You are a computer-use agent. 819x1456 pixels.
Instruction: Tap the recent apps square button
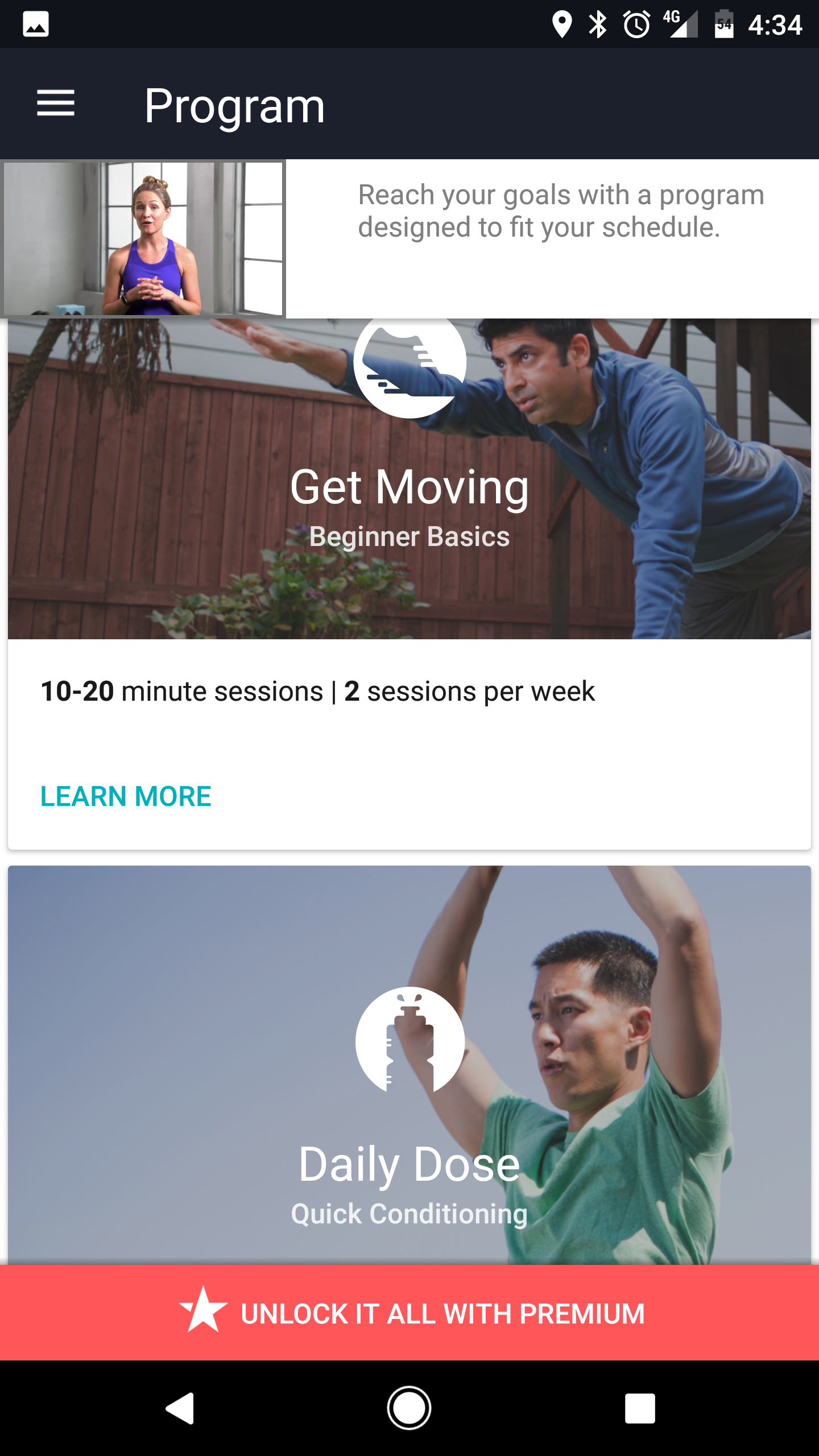pos(640,1408)
